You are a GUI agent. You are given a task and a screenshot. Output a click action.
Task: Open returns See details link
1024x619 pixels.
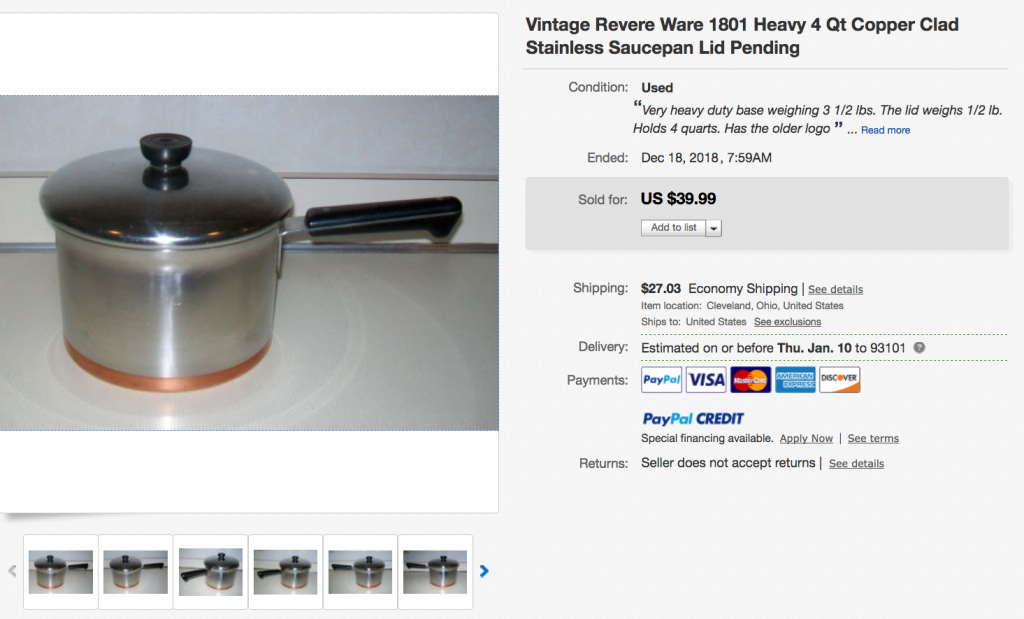tap(856, 464)
